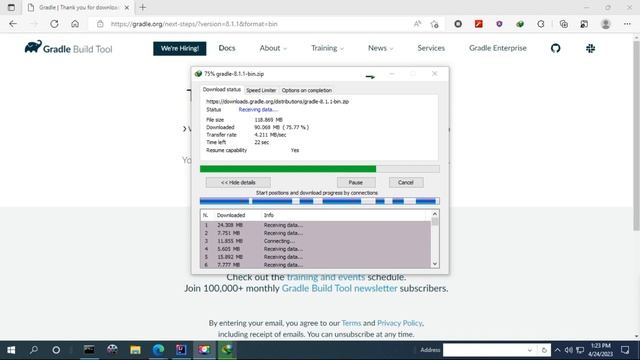Click the Downloaded column header
The height and width of the screenshot is (360, 640).
[231, 215]
